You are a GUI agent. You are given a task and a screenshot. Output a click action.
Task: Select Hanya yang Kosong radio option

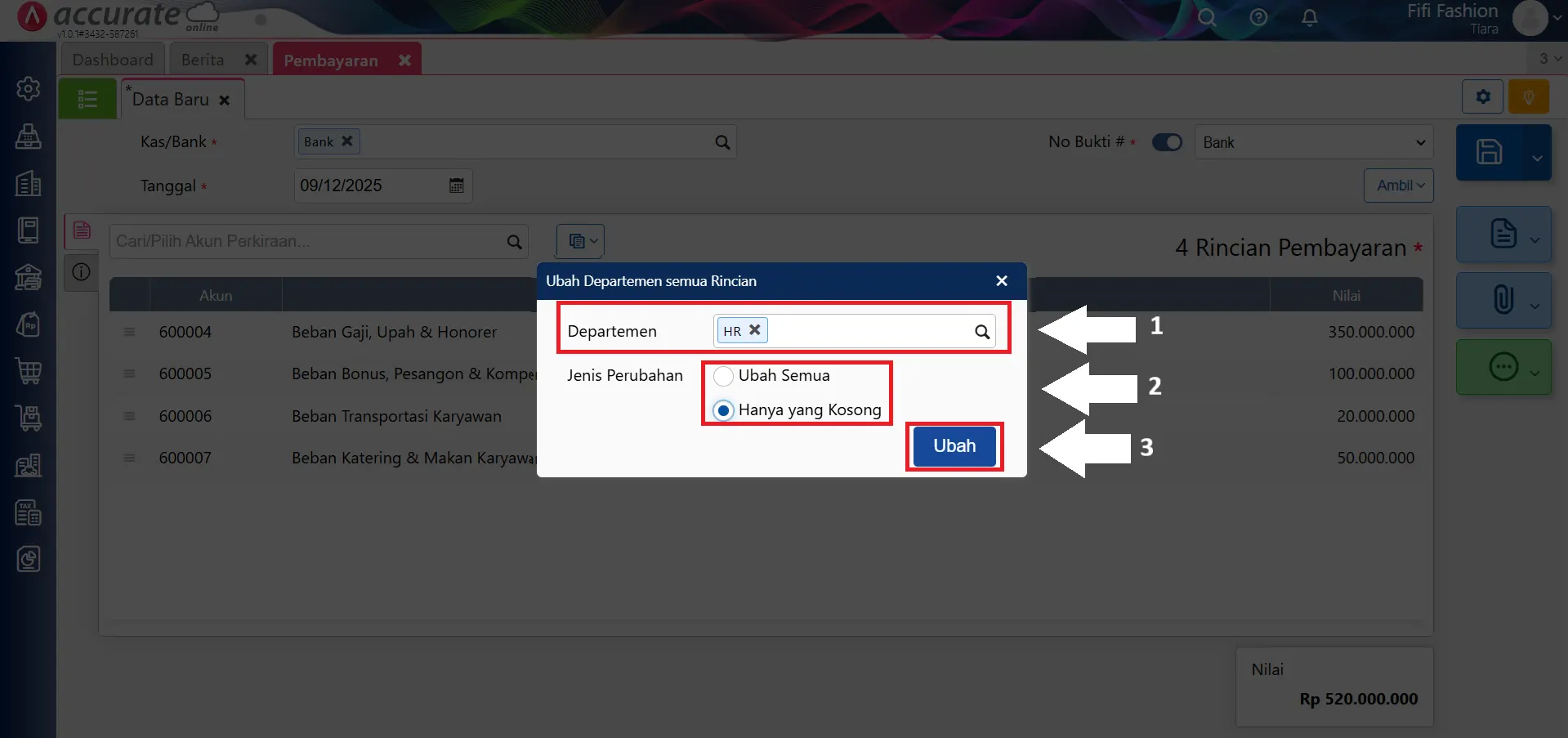(x=723, y=410)
